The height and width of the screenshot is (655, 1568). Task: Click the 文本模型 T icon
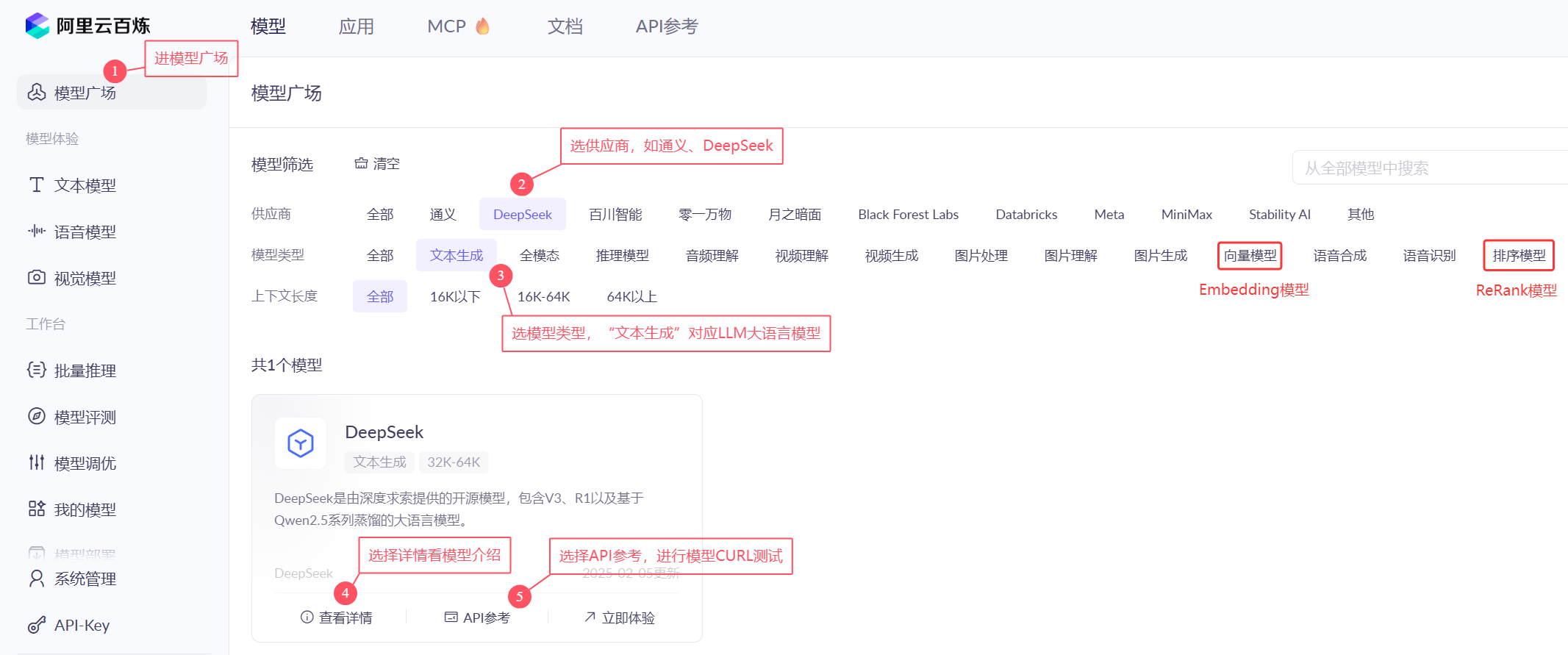[x=37, y=185]
